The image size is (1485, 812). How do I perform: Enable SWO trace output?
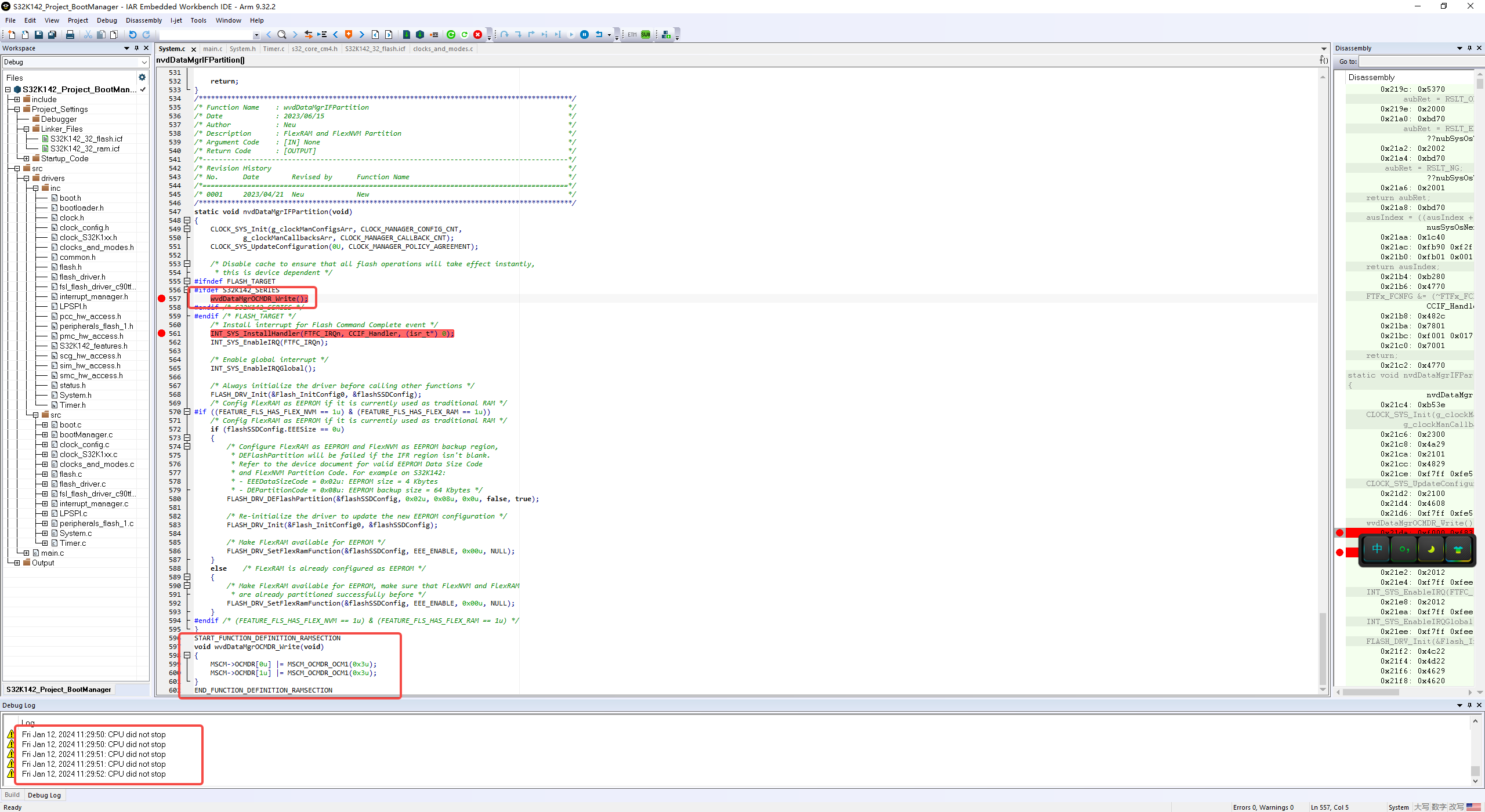click(x=645, y=34)
